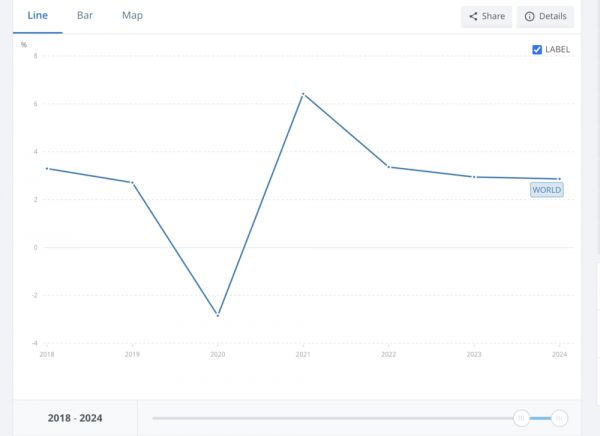Screen dimensions: 600x436
Task: Click the right year-range slider handle
Action: [560, 418]
